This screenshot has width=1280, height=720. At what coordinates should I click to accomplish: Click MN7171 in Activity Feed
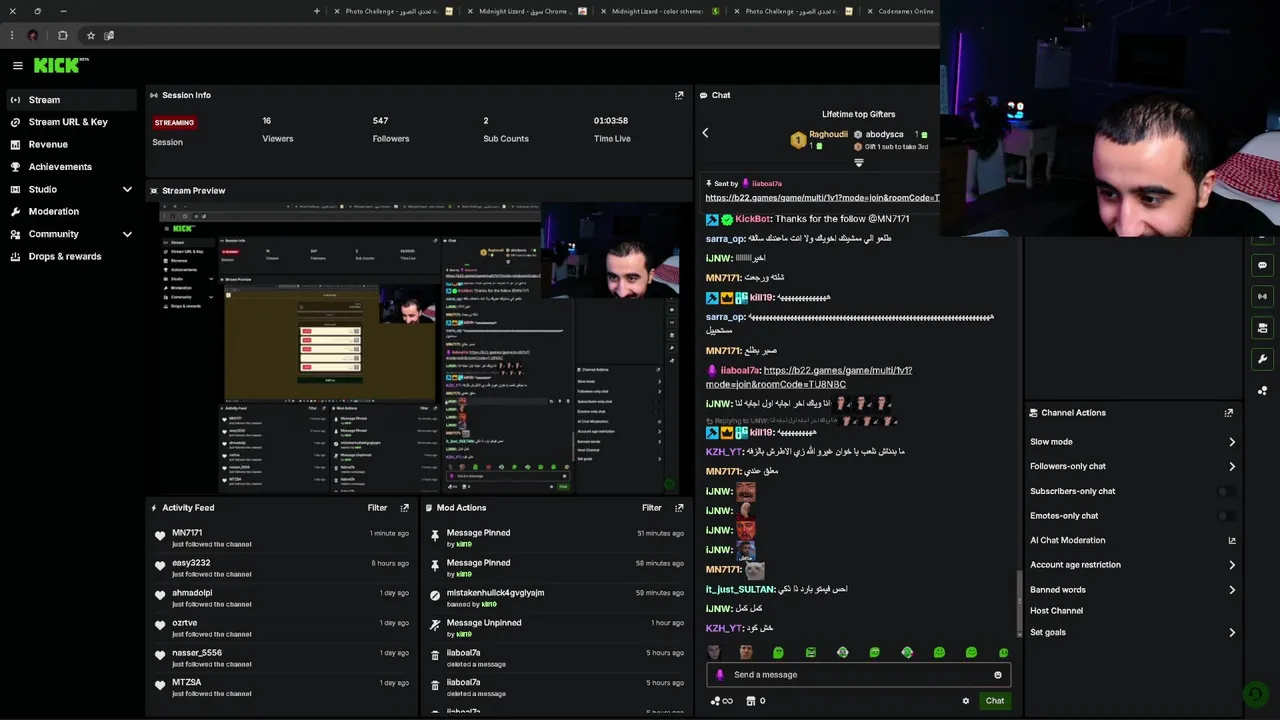[187, 533]
